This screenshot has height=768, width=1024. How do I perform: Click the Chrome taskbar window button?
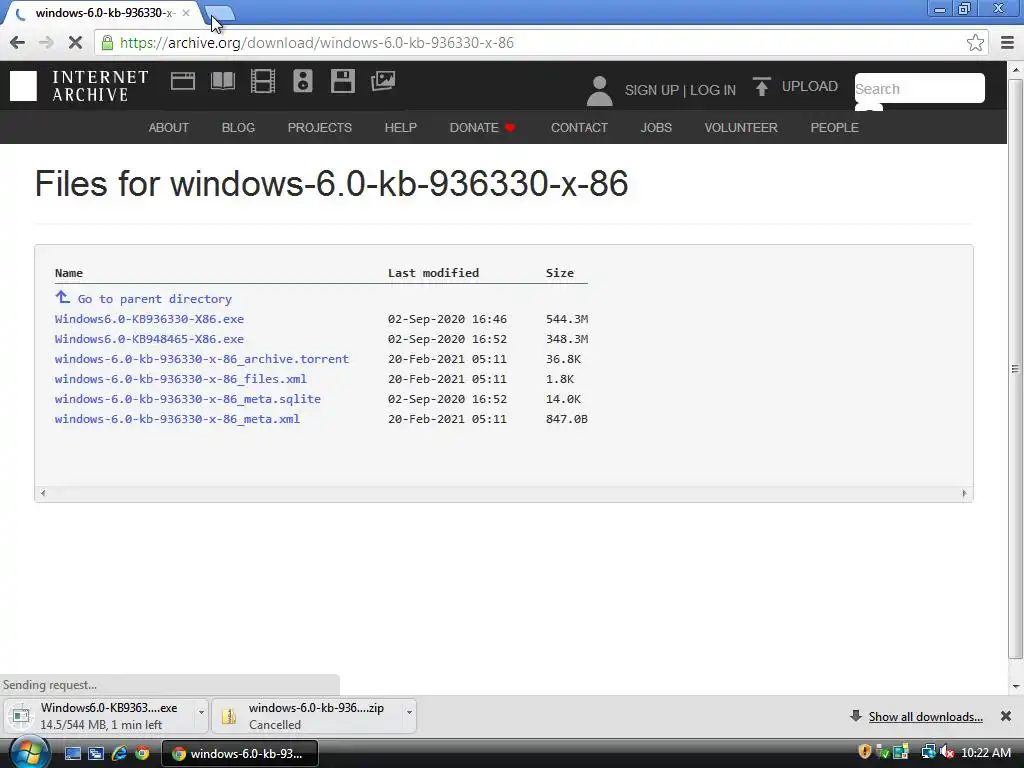(x=240, y=753)
